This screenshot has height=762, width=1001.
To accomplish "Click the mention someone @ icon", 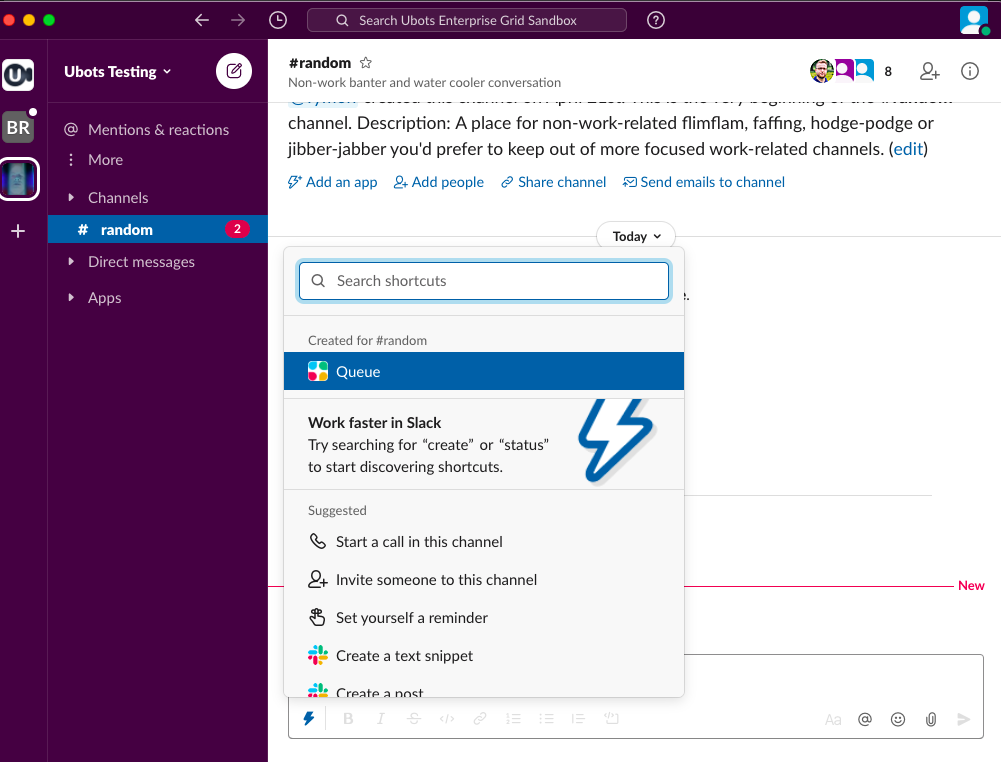I will (x=864, y=718).
